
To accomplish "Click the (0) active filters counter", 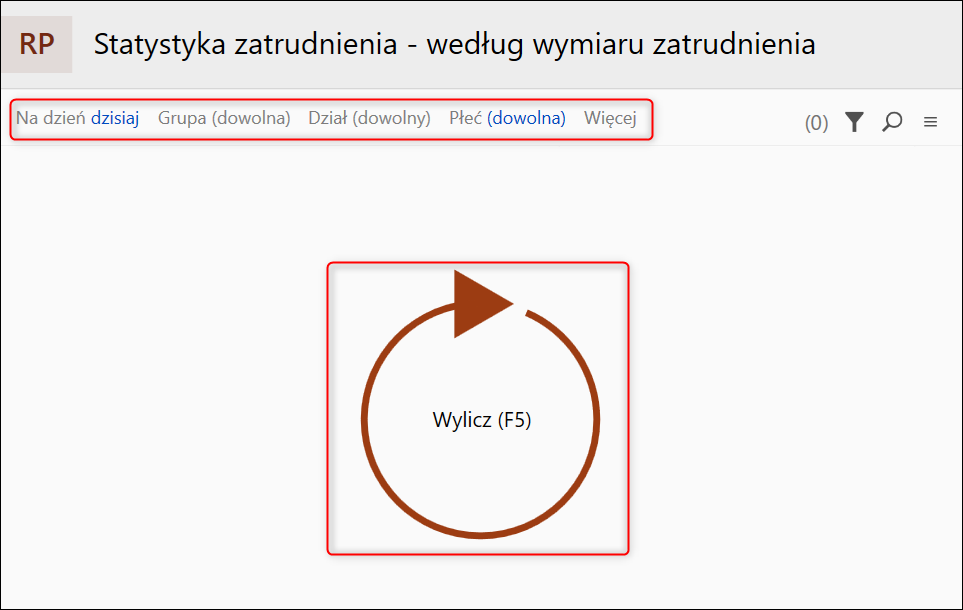I will 816,123.
